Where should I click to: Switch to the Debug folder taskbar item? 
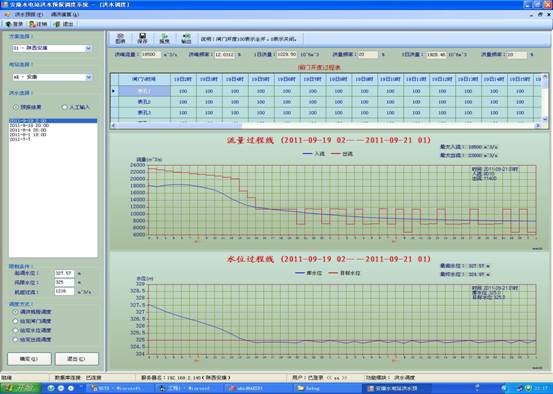tap(327, 388)
